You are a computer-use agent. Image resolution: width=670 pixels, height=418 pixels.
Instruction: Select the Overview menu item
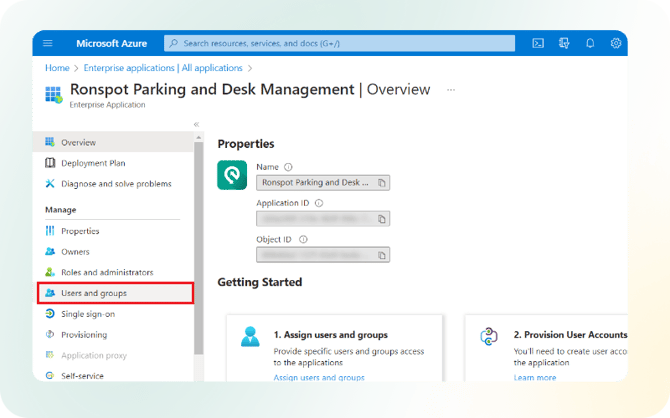pos(113,142)
